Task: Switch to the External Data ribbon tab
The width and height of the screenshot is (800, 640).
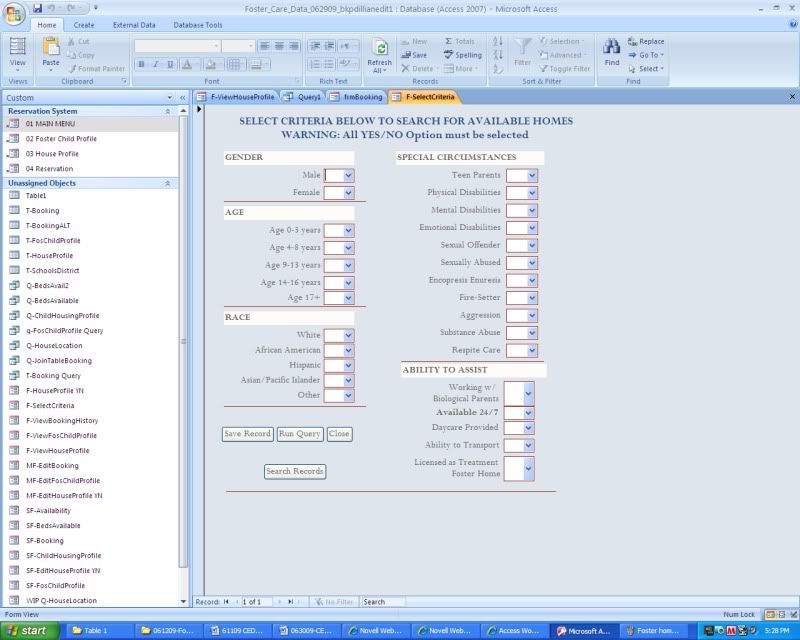Action: (x=132, y=24)
